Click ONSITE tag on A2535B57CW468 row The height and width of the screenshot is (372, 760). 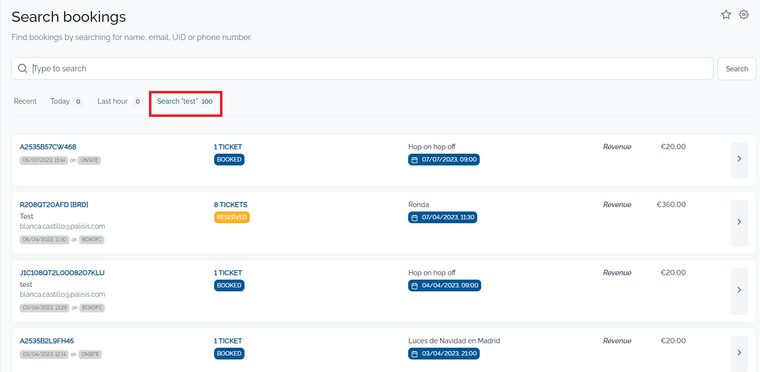point(89,160)
